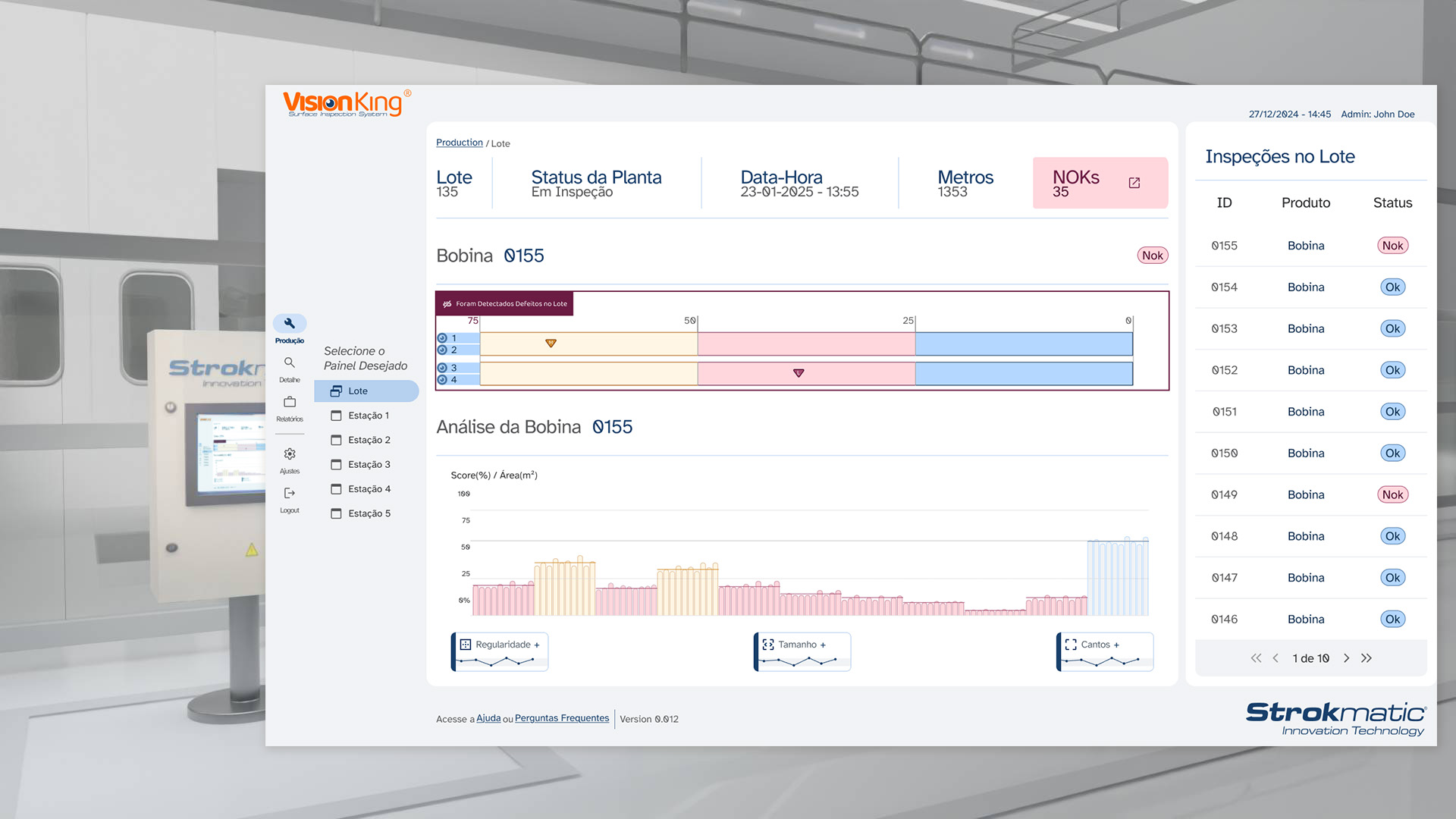Open the Ajustes gear icon
Viewport: 1456px width, 819px height.
290,454
